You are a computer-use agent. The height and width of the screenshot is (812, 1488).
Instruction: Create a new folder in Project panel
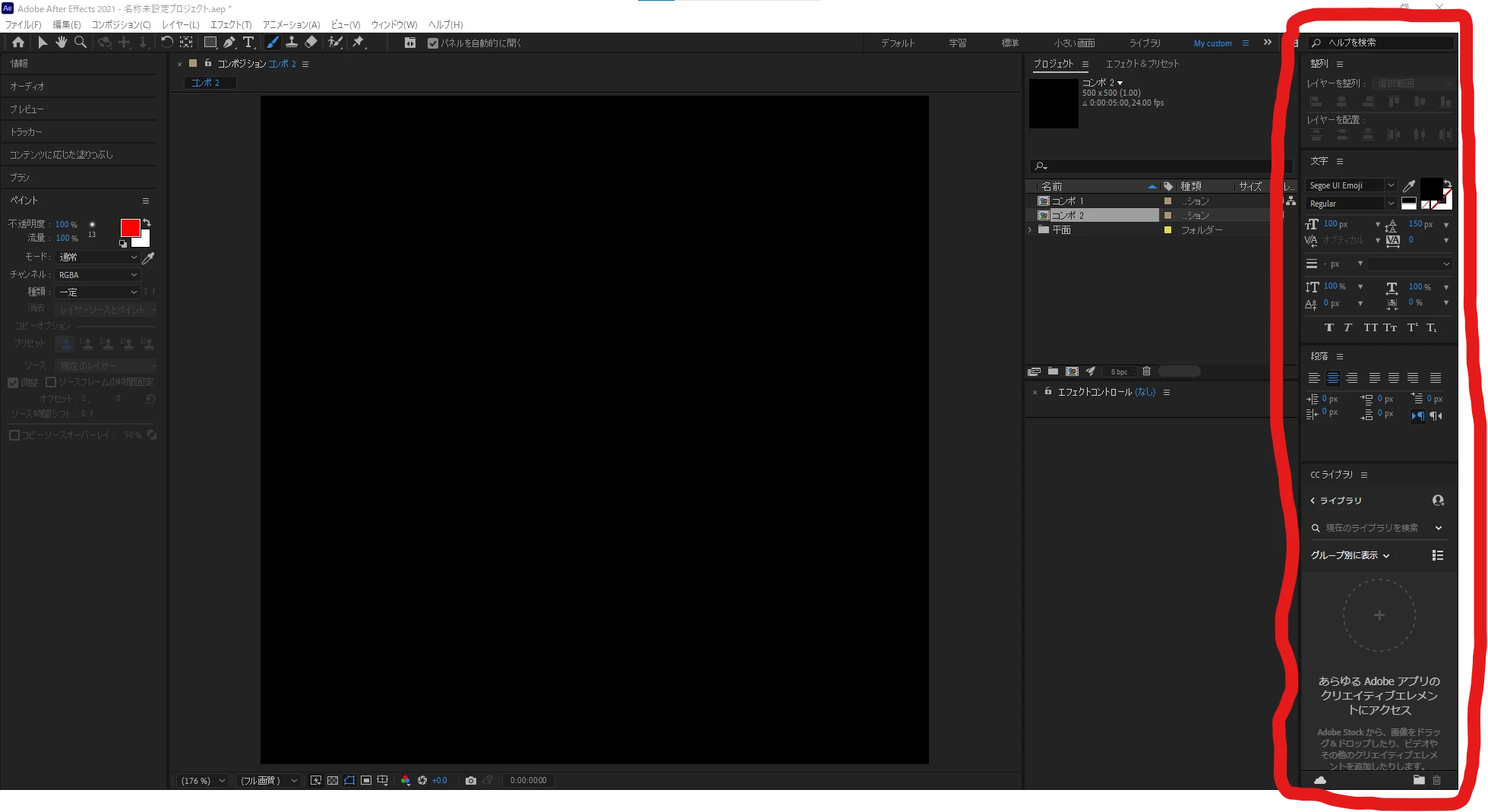(x=1053, y=371)
